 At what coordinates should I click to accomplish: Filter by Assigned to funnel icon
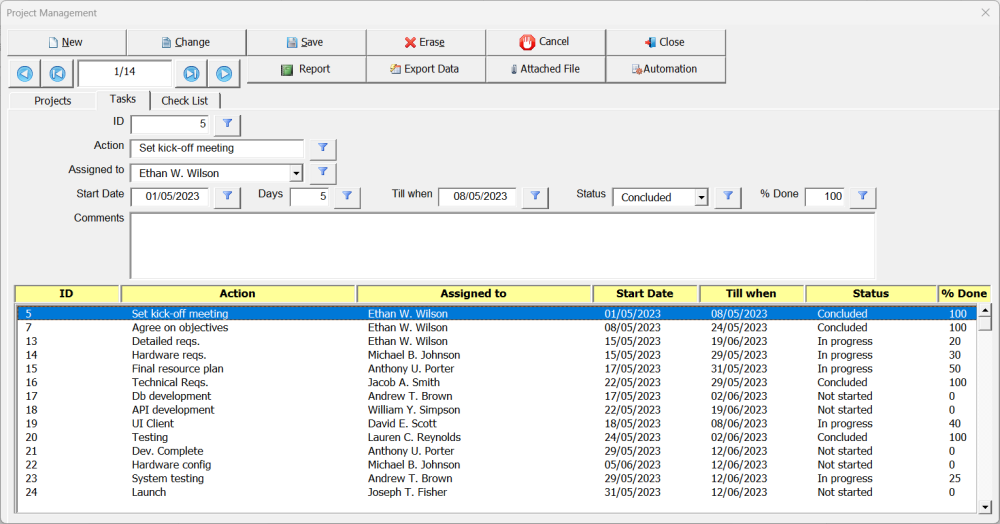tap(322, 173)
